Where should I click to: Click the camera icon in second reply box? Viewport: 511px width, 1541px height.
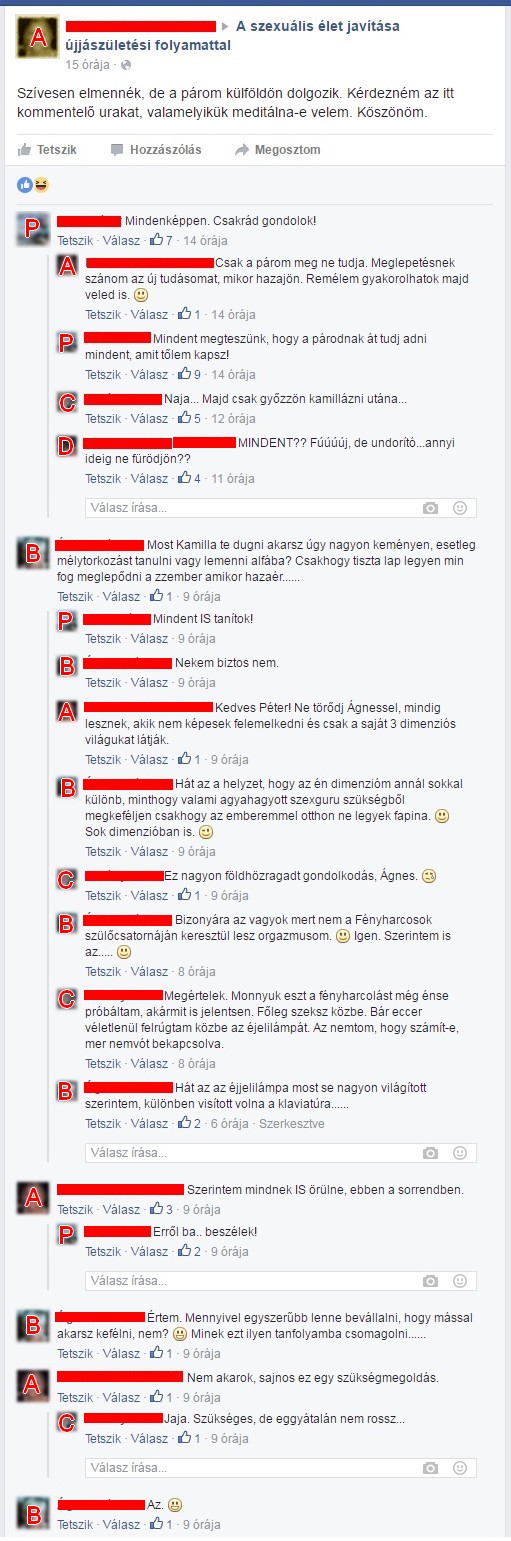pos(430,1153)
